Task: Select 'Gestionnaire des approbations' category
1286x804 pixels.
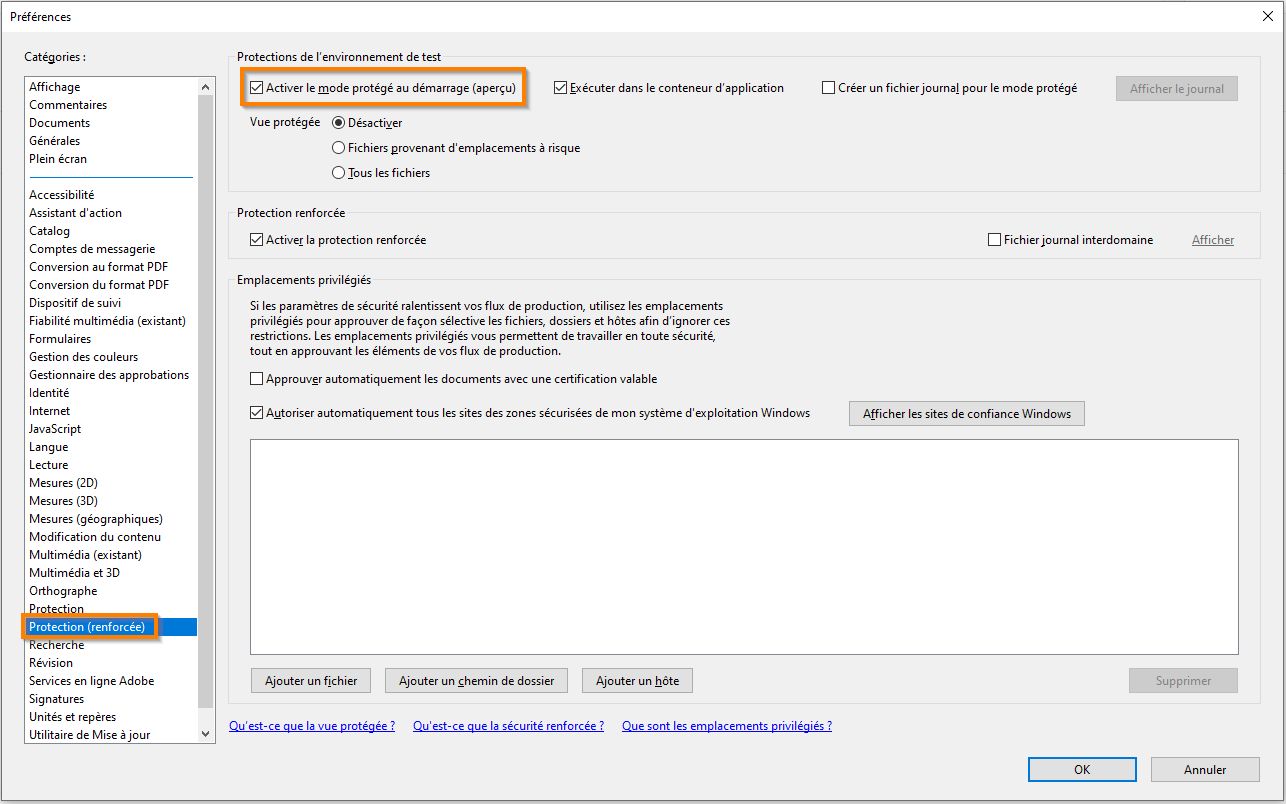Action: [111, 375]
